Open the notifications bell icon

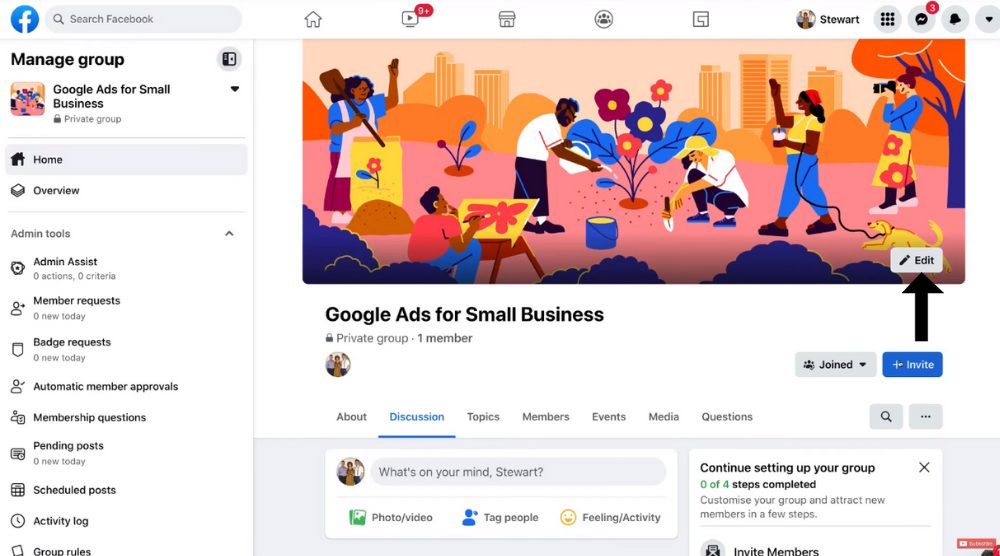pos(955,19)
